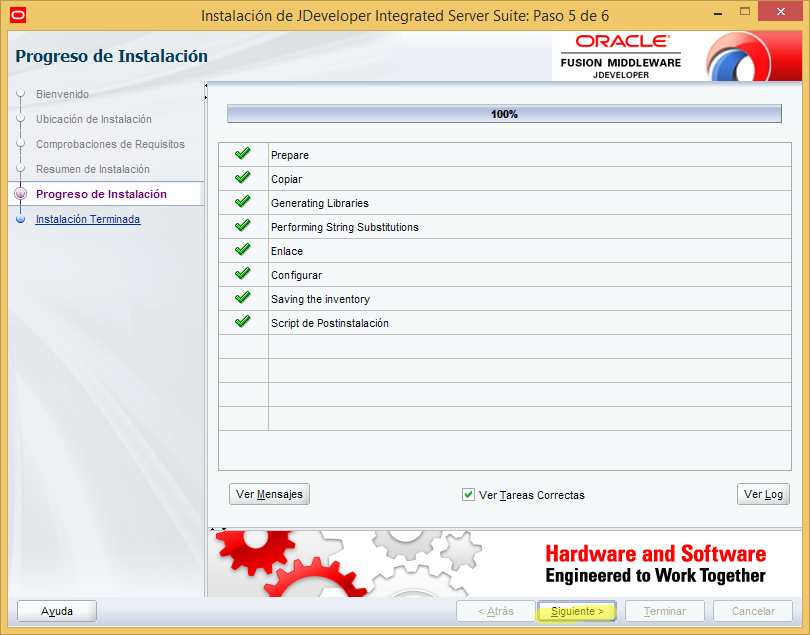Open the installation log with Ver Log
The height and width of the screenshot is (635, 810).
pos(763,494)
